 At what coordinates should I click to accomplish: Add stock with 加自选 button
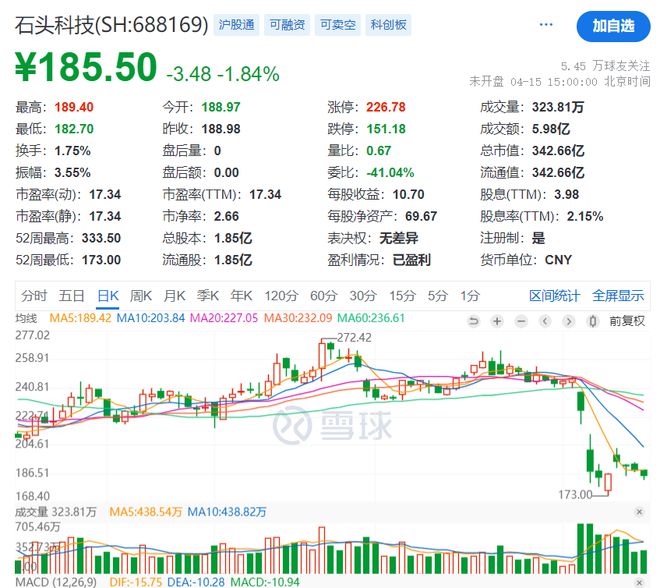pos(613,26)
